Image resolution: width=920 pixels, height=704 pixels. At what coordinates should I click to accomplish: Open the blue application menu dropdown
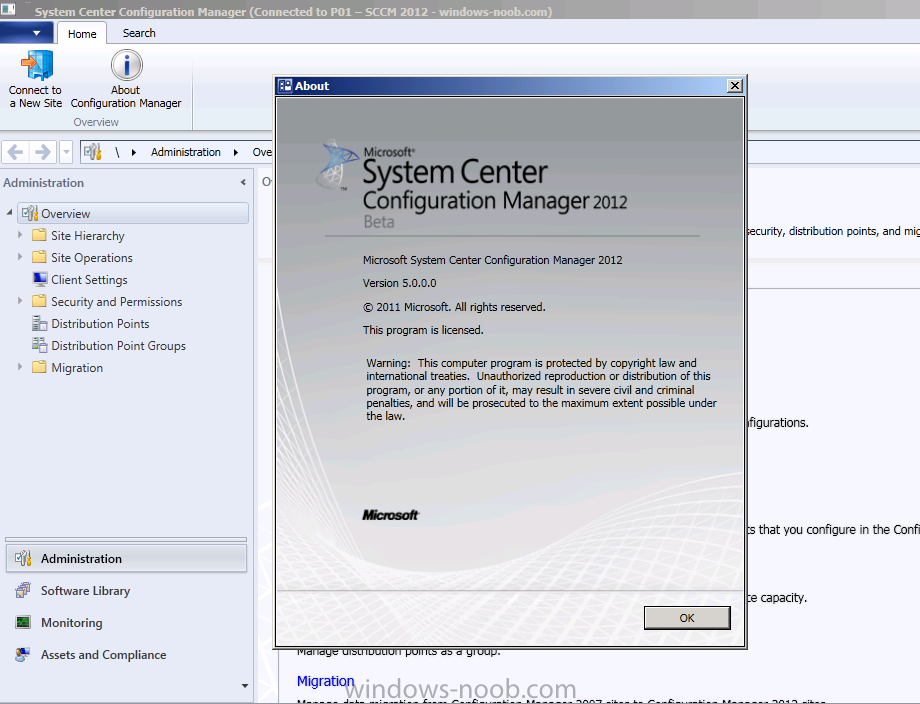27,33
